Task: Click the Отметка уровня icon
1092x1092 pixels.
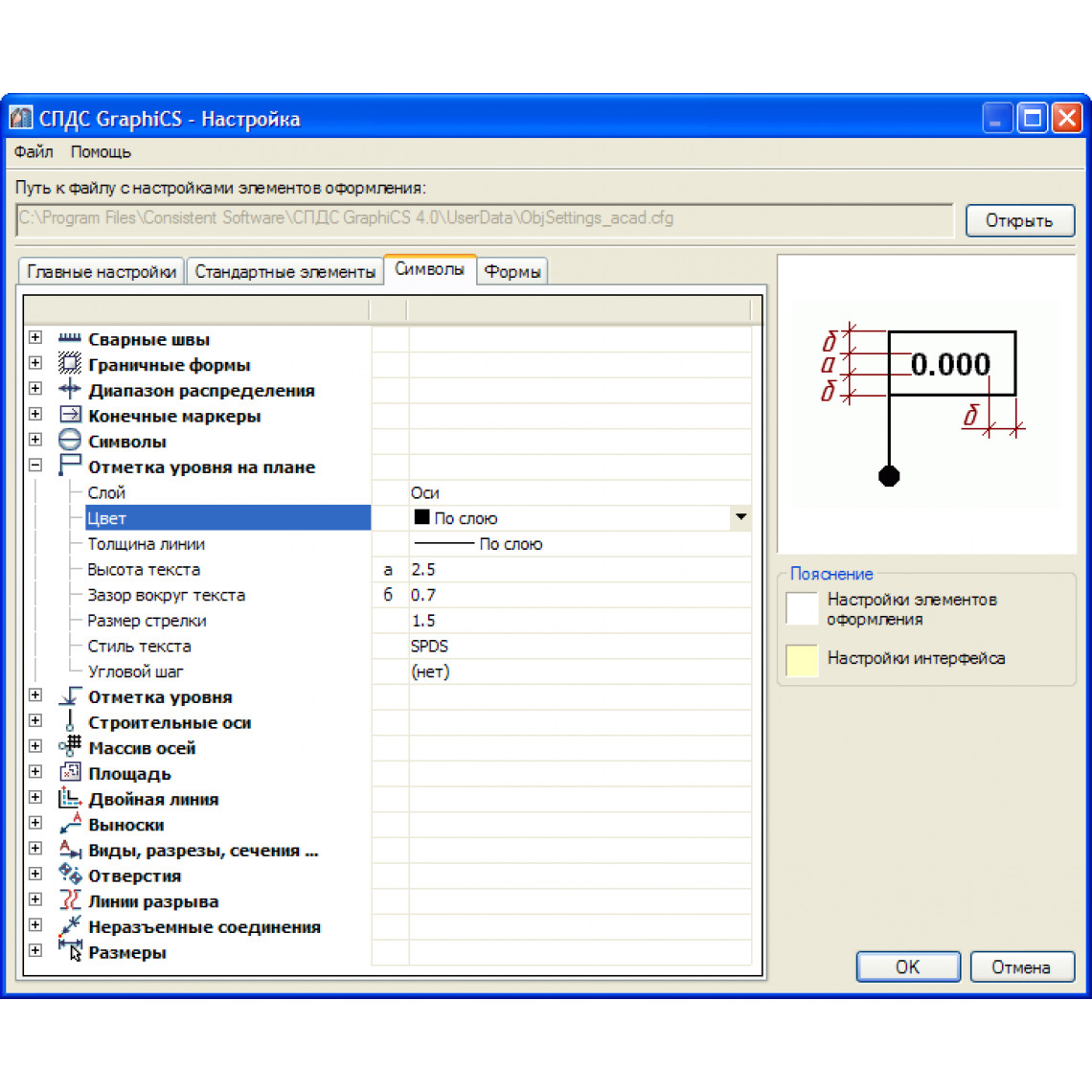Action: point(70,695)
